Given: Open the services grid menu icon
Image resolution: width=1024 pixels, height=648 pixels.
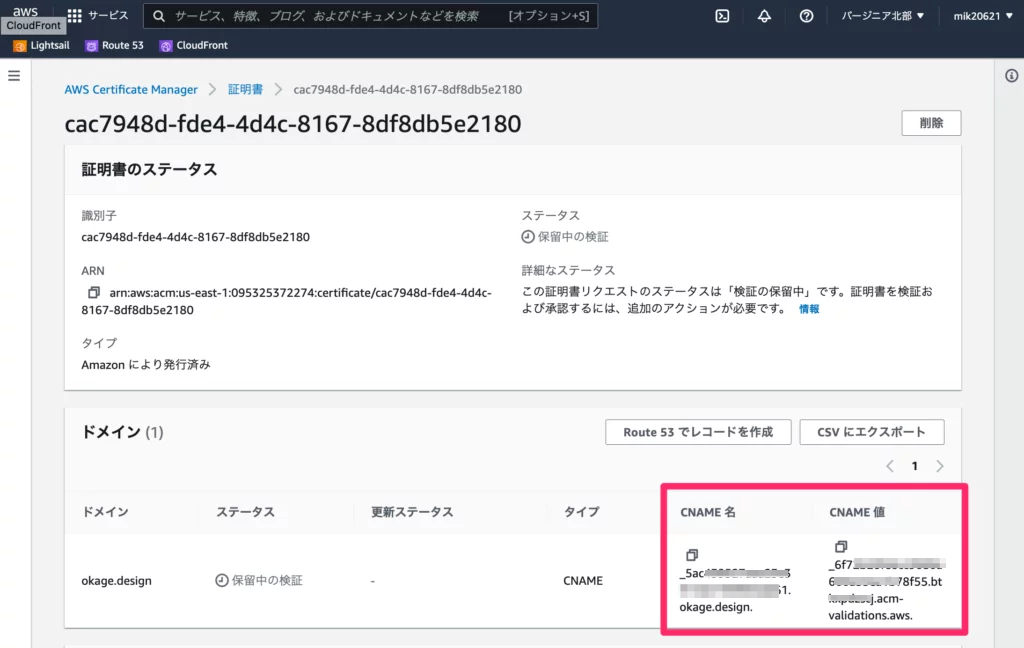Looking at the screenshot, I should 74,16.
